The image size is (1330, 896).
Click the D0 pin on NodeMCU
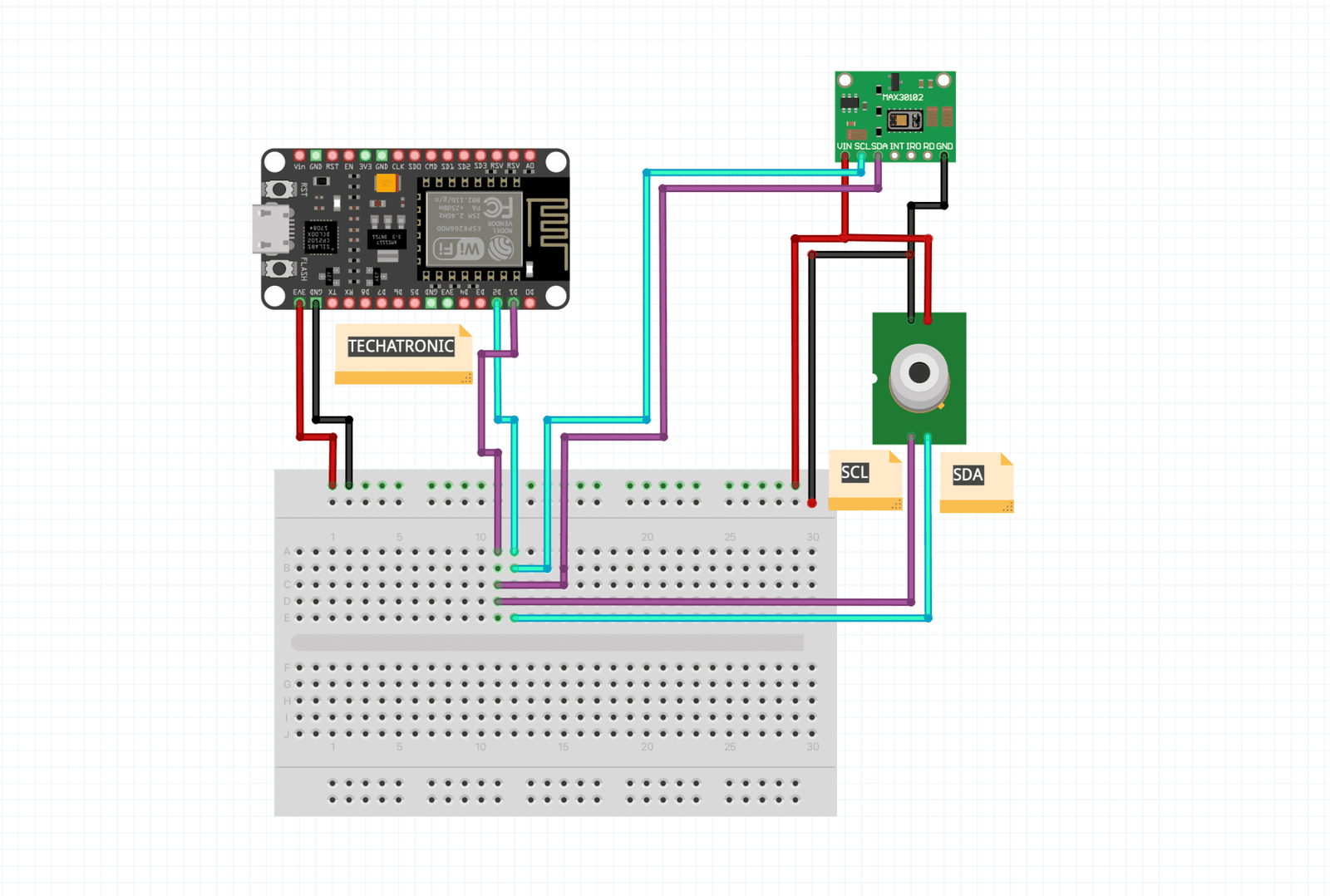click(x=530, y=303)
